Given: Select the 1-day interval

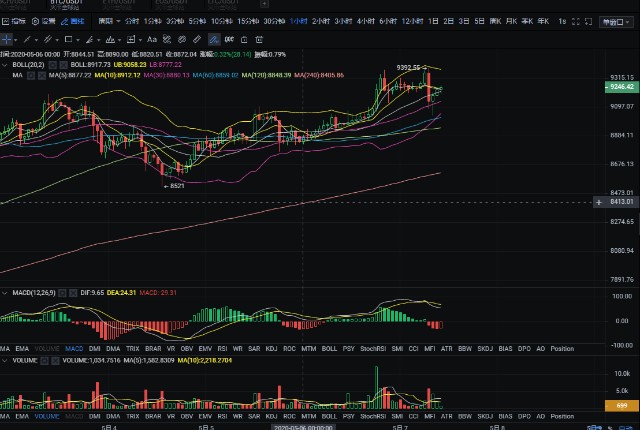Looking at the screenshot, I should (433, 21).
